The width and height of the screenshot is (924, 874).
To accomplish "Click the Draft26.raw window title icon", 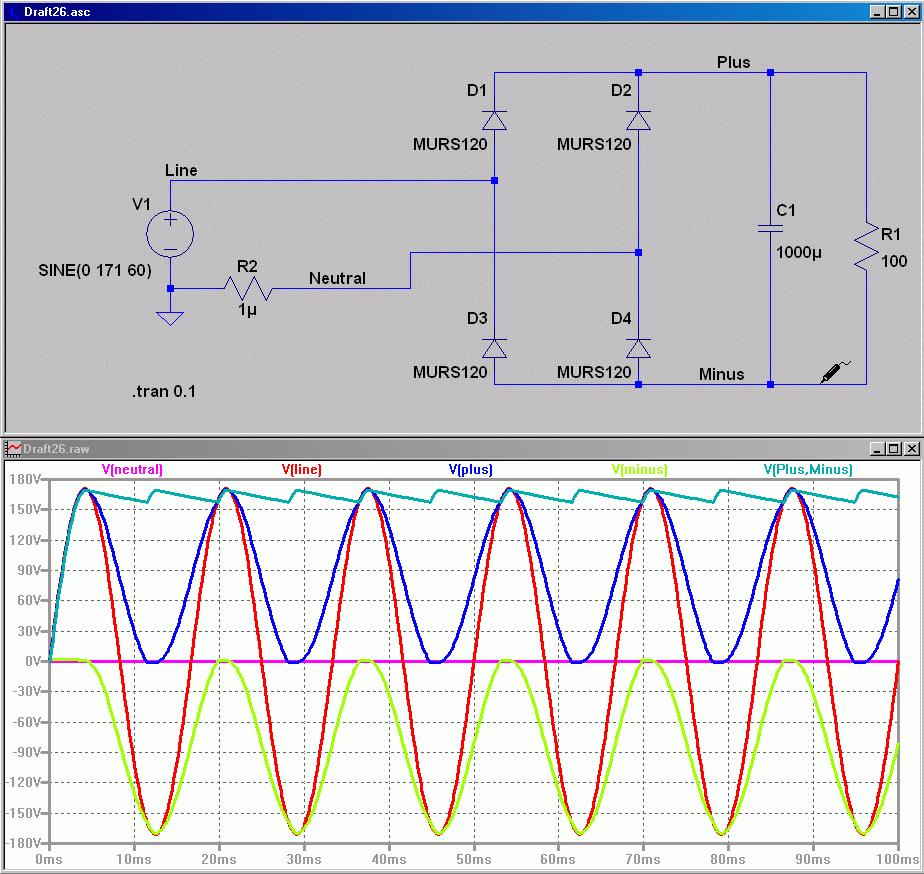I will point(13,448).
